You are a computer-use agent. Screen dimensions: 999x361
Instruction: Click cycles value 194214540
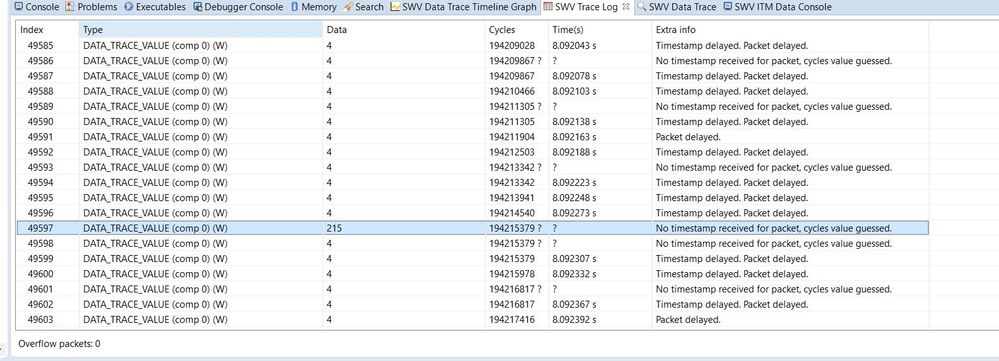(512, 213)
